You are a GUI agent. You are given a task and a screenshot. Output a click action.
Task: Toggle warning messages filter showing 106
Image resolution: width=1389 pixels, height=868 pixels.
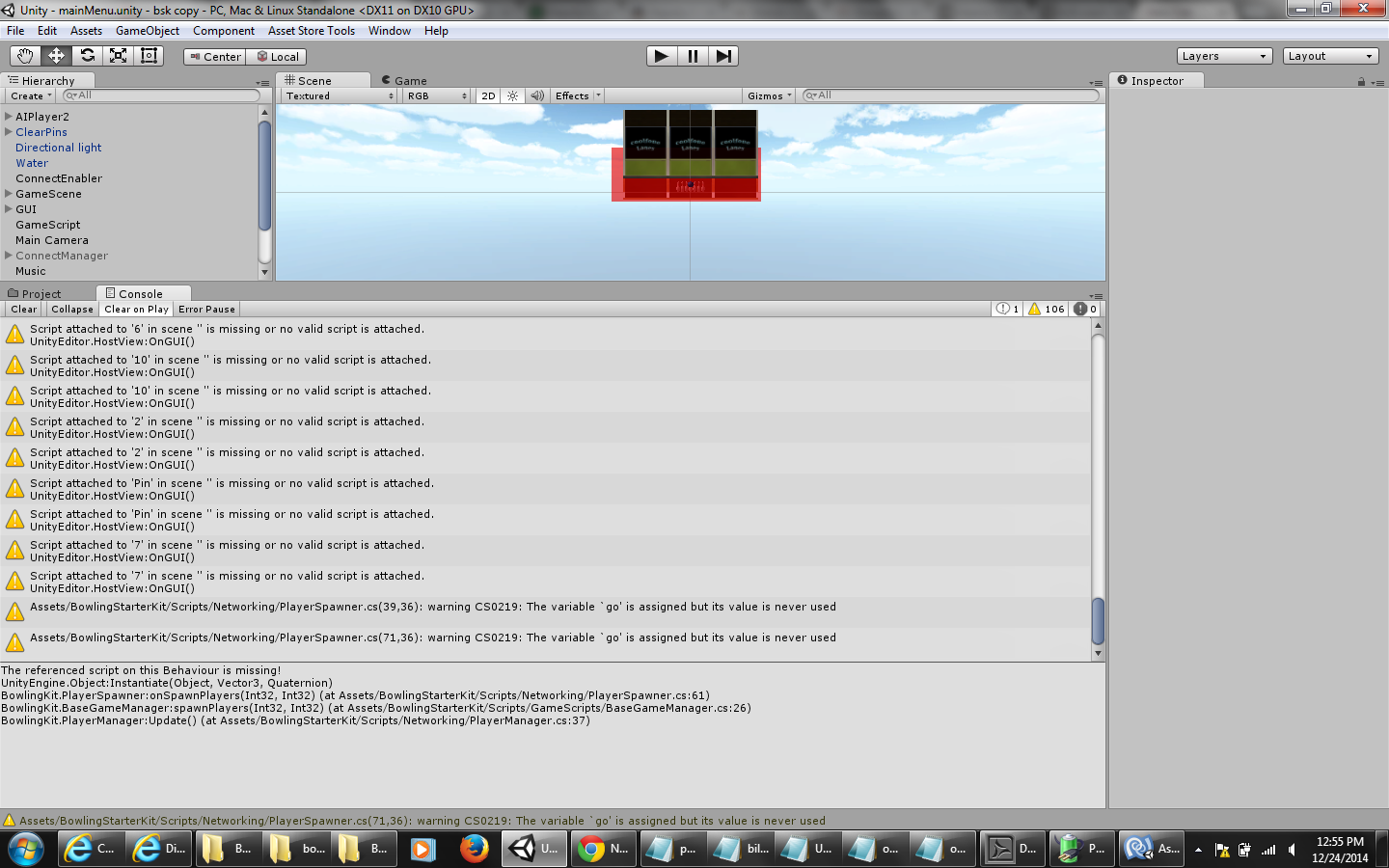[1048, 308]
